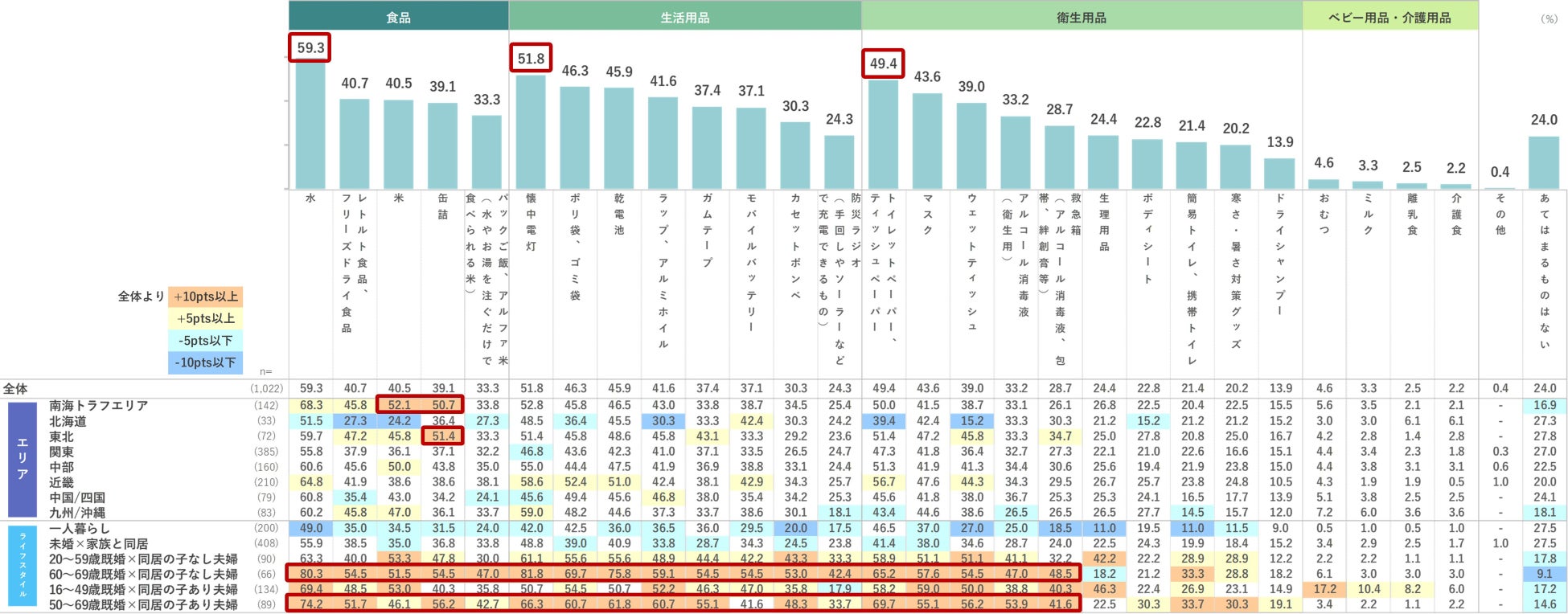This screenshot has height=614, width=1568.
Task: Click the マスク bar labeled 43.6
Action: [x=927, y=141]
